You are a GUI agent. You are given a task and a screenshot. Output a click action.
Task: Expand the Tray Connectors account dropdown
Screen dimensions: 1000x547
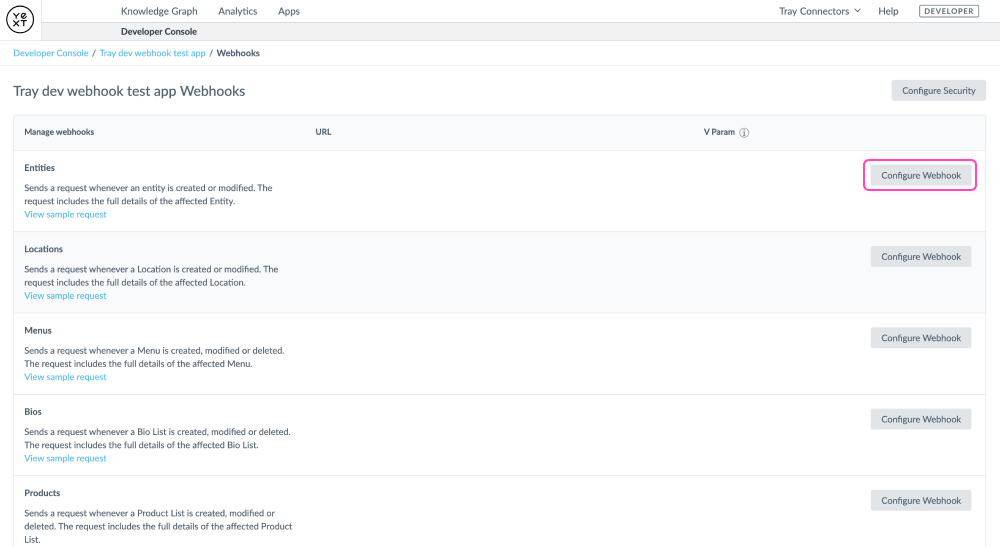point(819,11)
